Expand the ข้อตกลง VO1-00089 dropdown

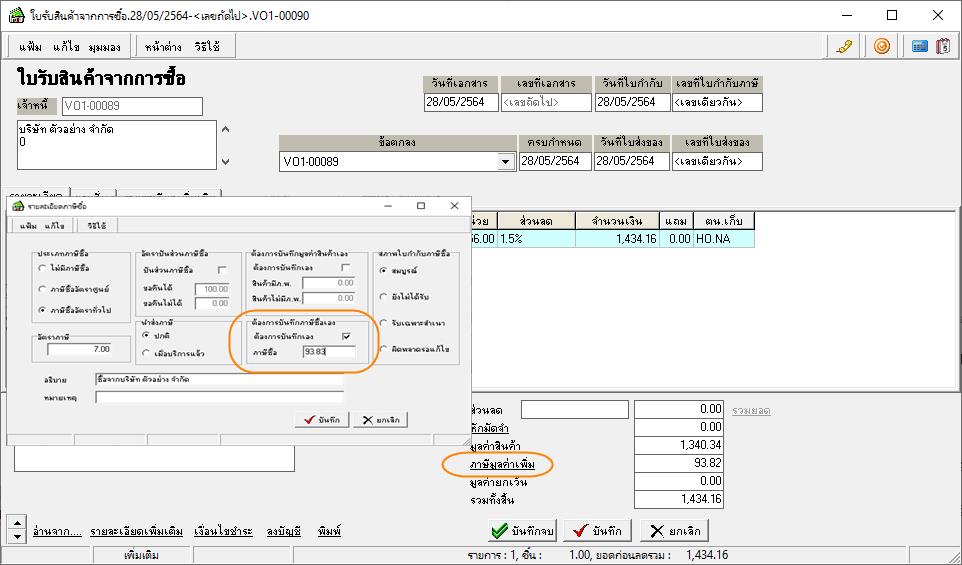pos(506,162)
